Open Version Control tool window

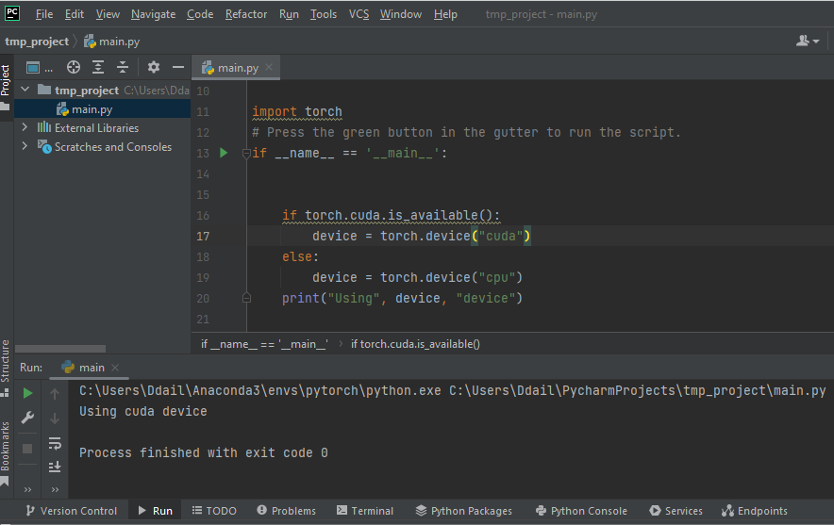click(x=71, y=511)
